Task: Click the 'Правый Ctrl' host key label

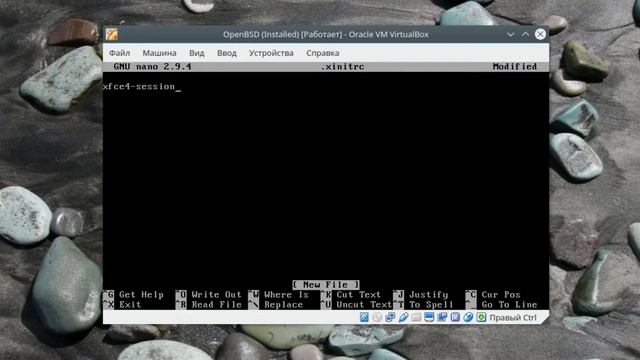Action: [513, 317]
